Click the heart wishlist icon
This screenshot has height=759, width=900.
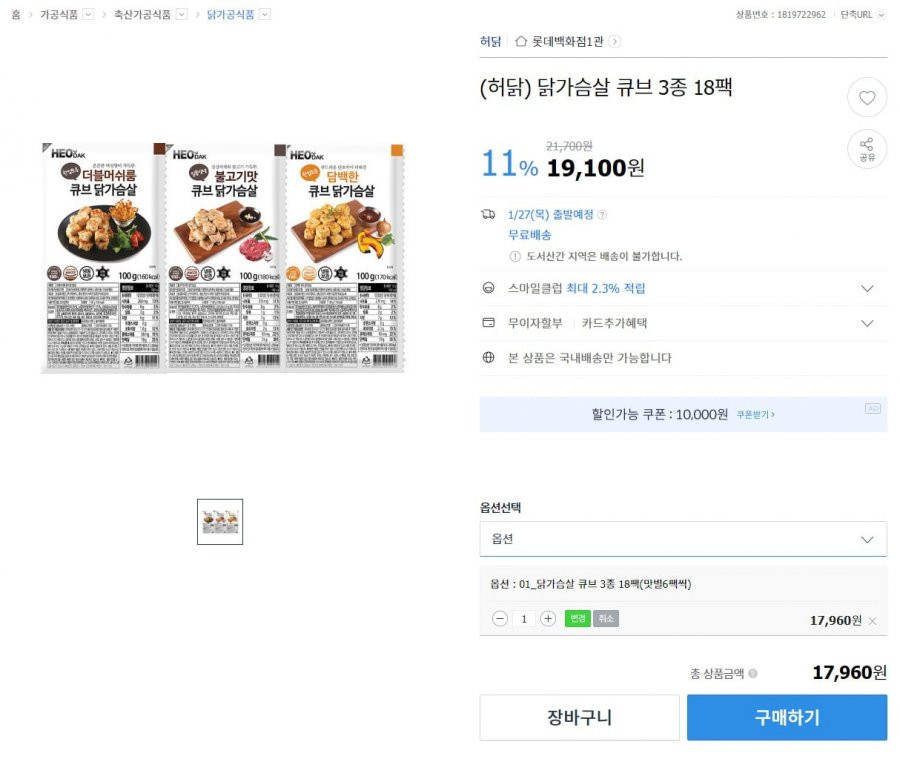pos(867,98)
